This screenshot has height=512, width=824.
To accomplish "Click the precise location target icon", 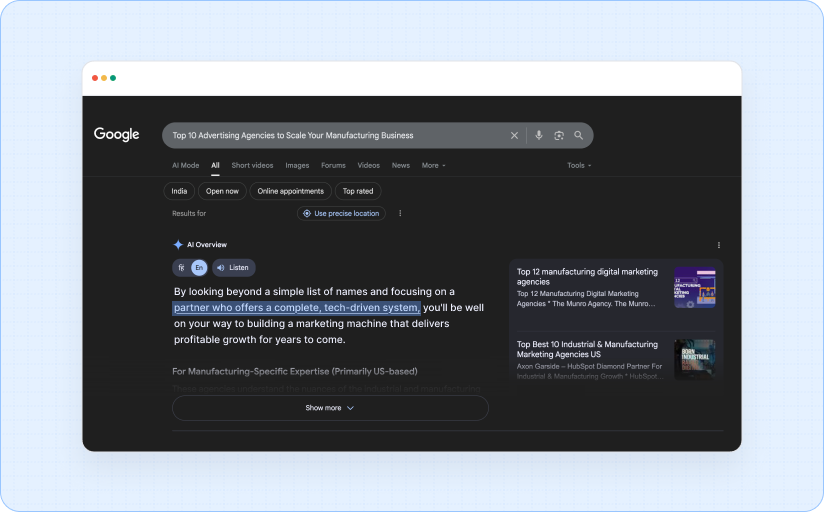I will pyautogui.click(x=307, y=213).
